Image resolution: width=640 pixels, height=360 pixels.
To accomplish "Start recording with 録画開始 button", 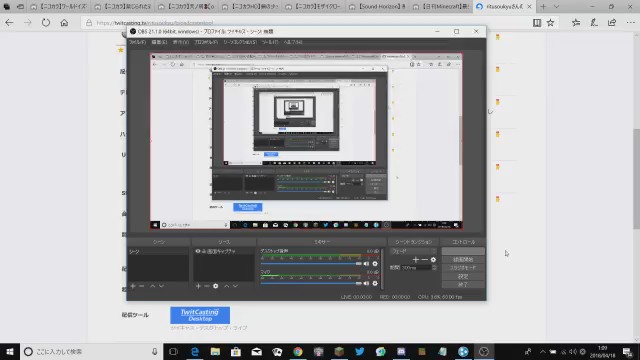I will click(463, 260).
